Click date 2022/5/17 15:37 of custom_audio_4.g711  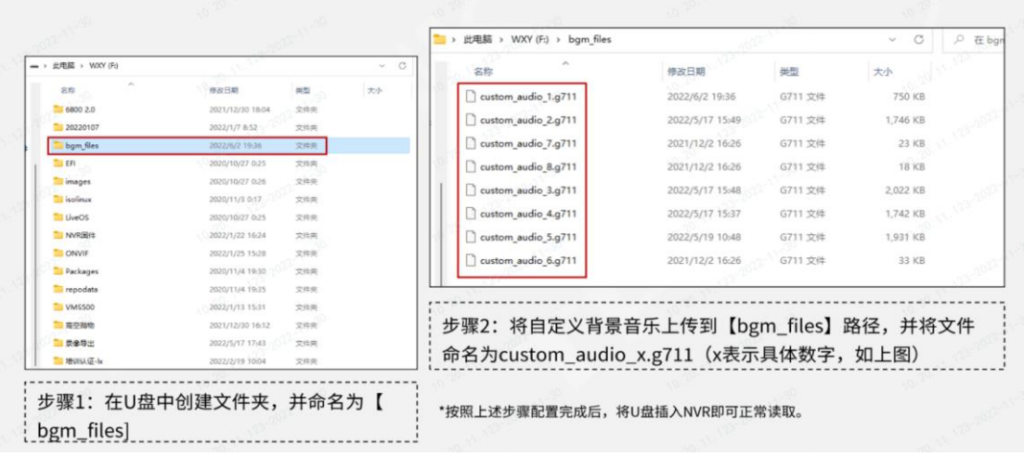(x=704, y=213)
